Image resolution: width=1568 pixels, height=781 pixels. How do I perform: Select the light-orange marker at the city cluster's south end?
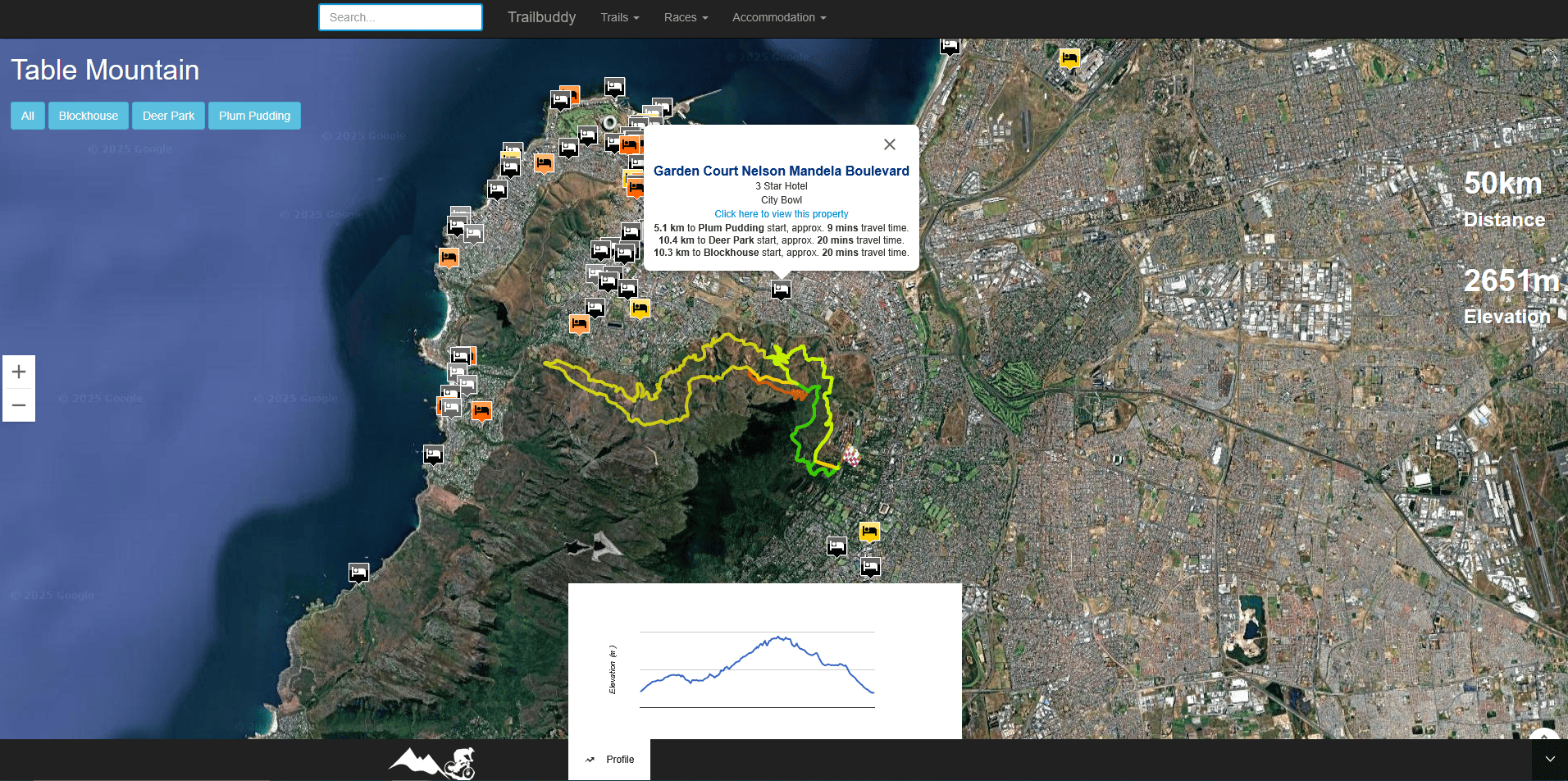click(579, 325)
